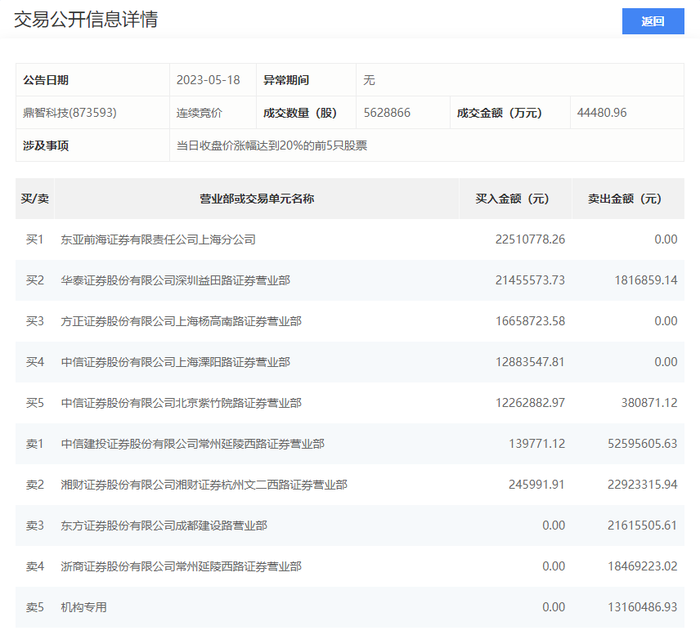Select sell amount 1816859.14

pyautogui.click(x=646, y=280)
